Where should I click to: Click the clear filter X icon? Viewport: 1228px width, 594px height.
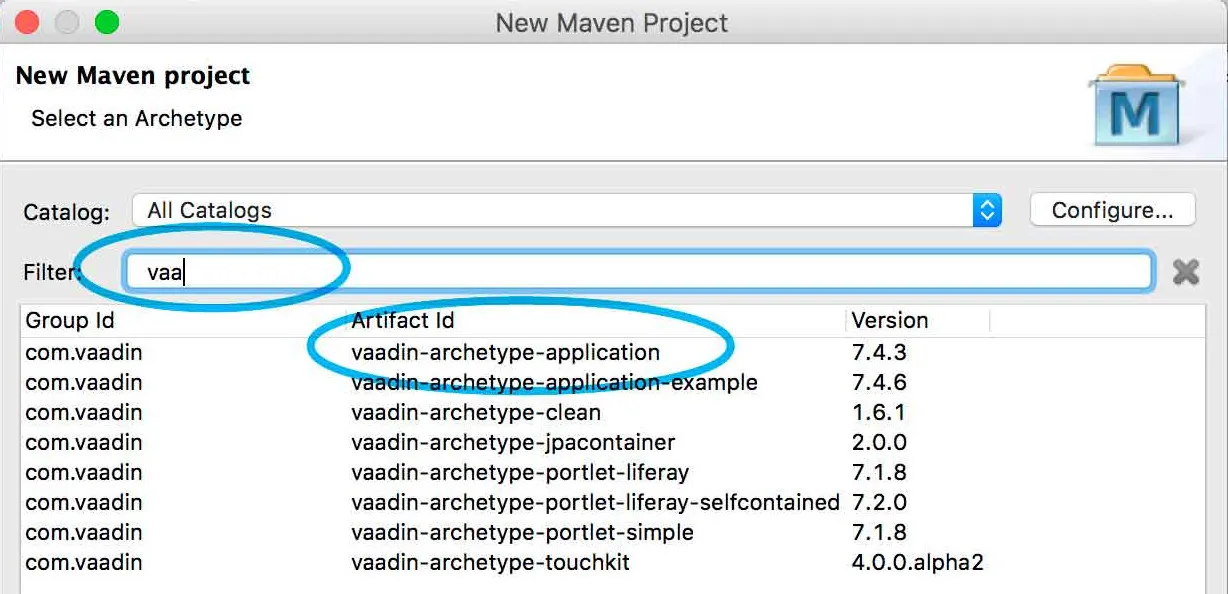(x=1186, y=271)
